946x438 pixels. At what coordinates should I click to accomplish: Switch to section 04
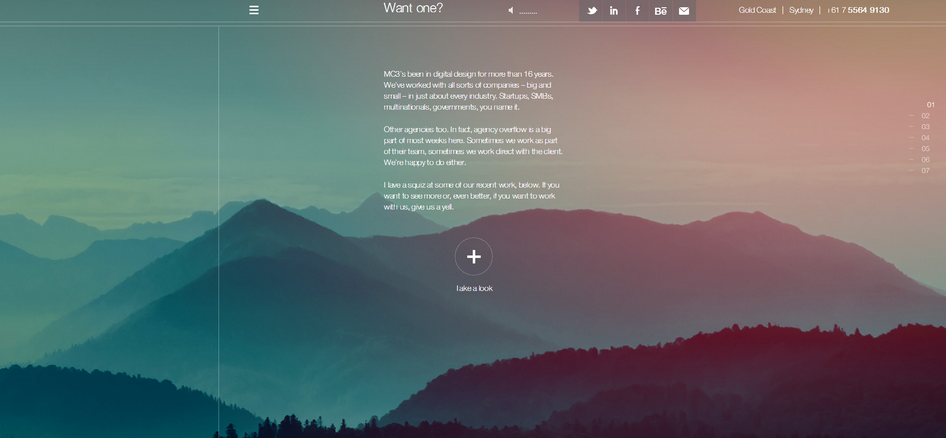coord(925,138)
